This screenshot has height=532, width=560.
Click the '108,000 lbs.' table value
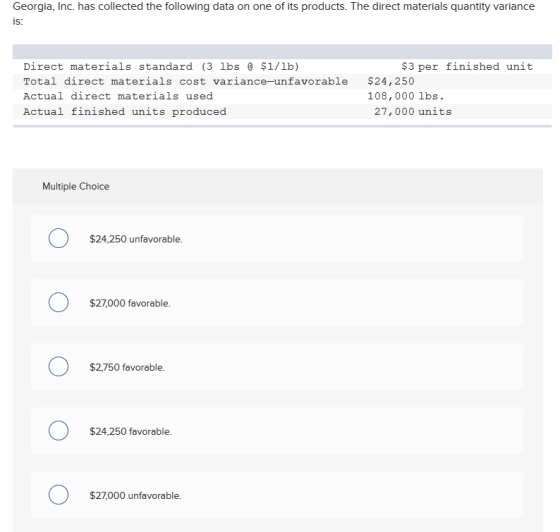[406, 96]
